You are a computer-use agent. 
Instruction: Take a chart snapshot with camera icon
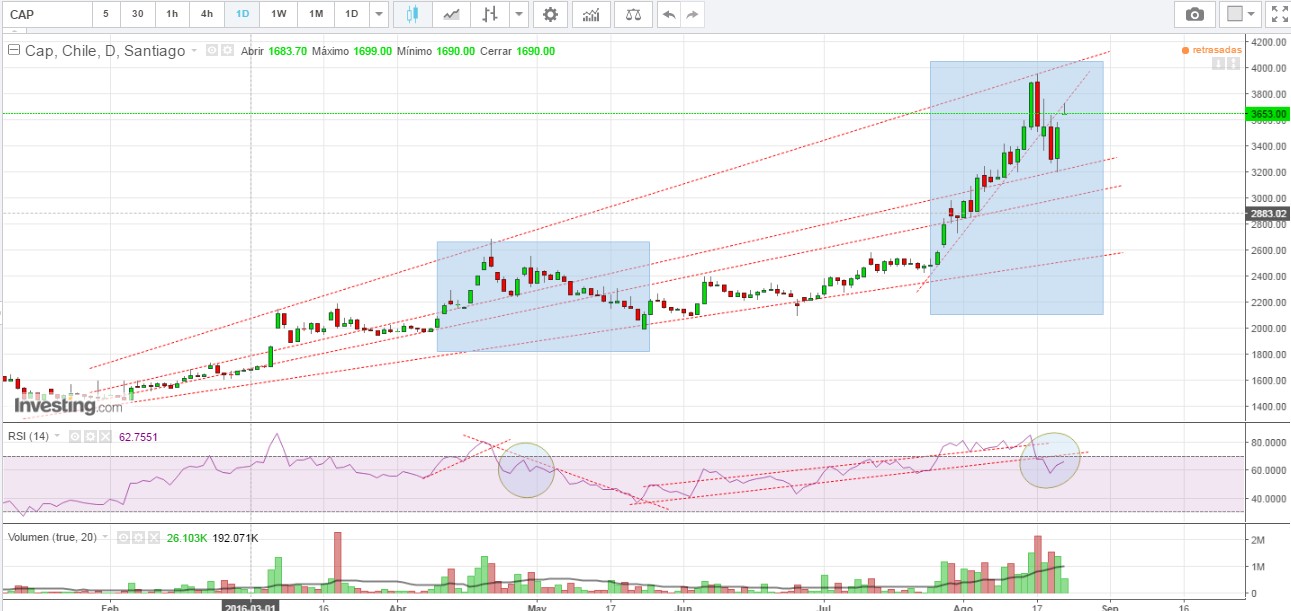[1194, 14]
